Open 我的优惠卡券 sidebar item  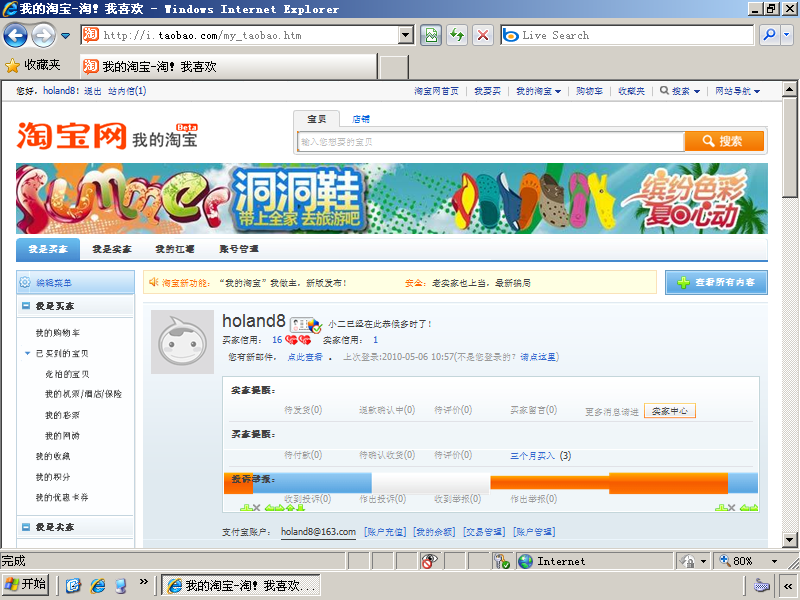coord(62,497)
